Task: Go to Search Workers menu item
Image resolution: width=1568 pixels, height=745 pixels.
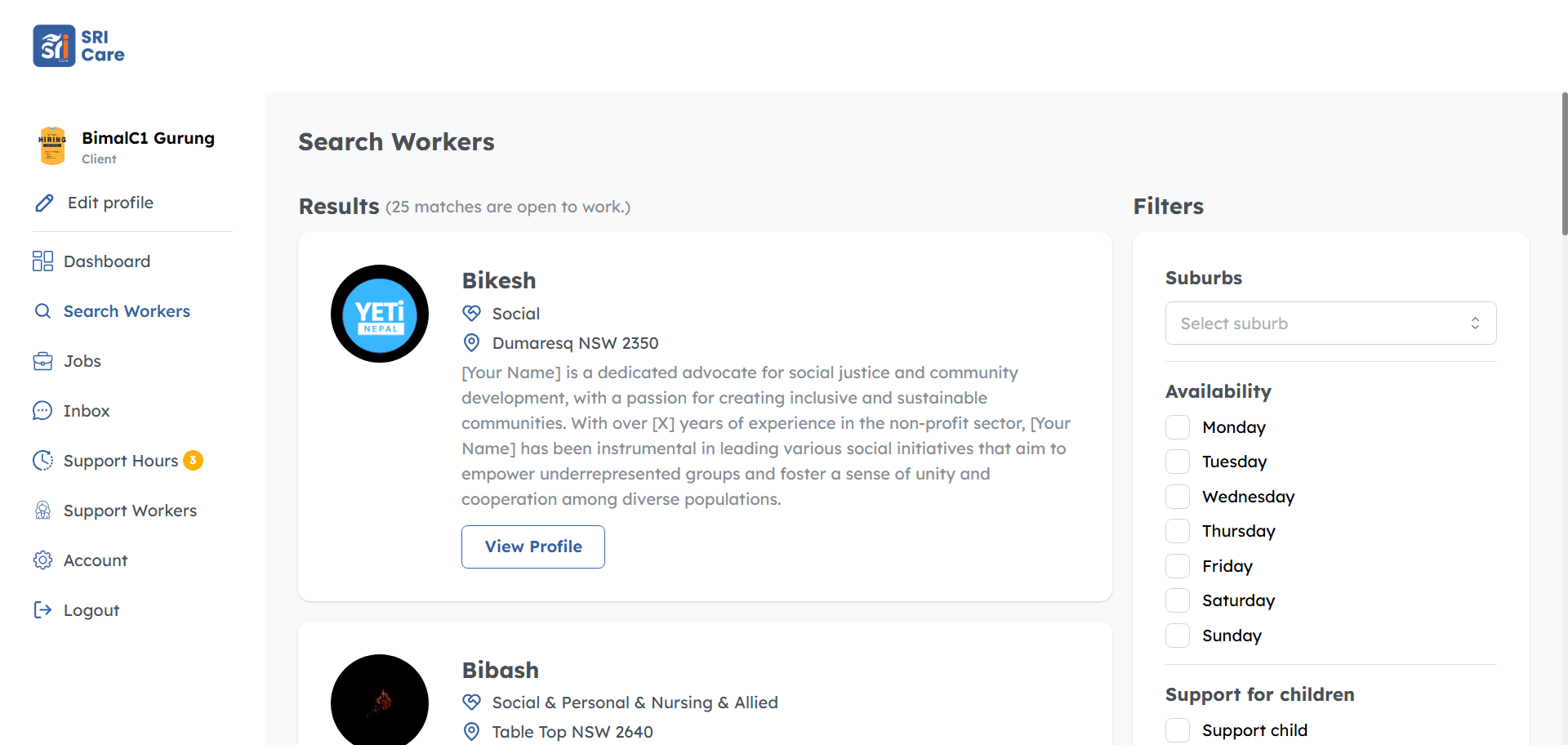Action: (127, 311)
